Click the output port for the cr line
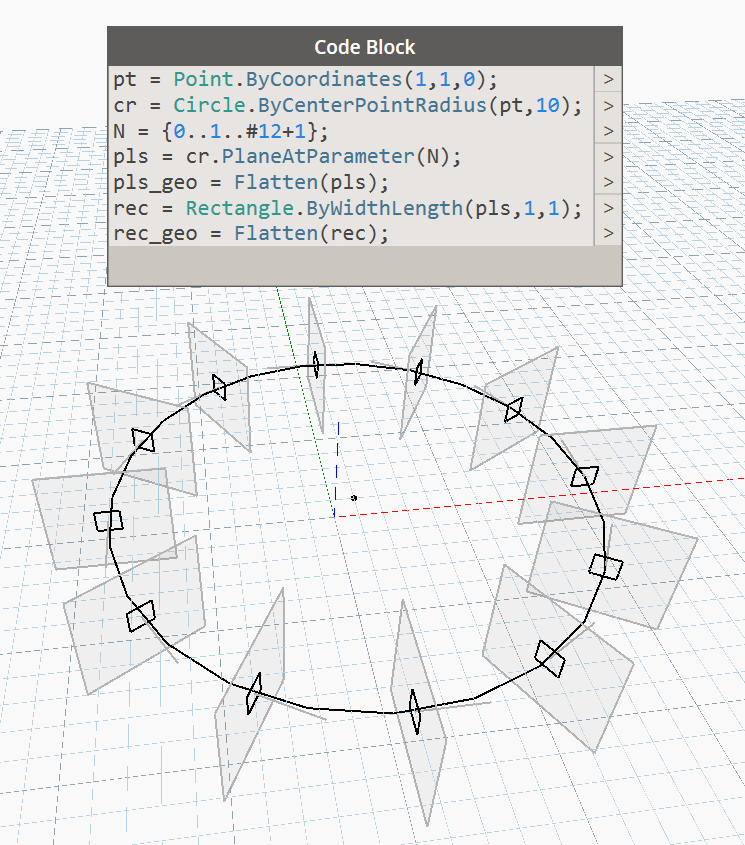The height and width of the screenshot is (845, 745). (609, 105)
